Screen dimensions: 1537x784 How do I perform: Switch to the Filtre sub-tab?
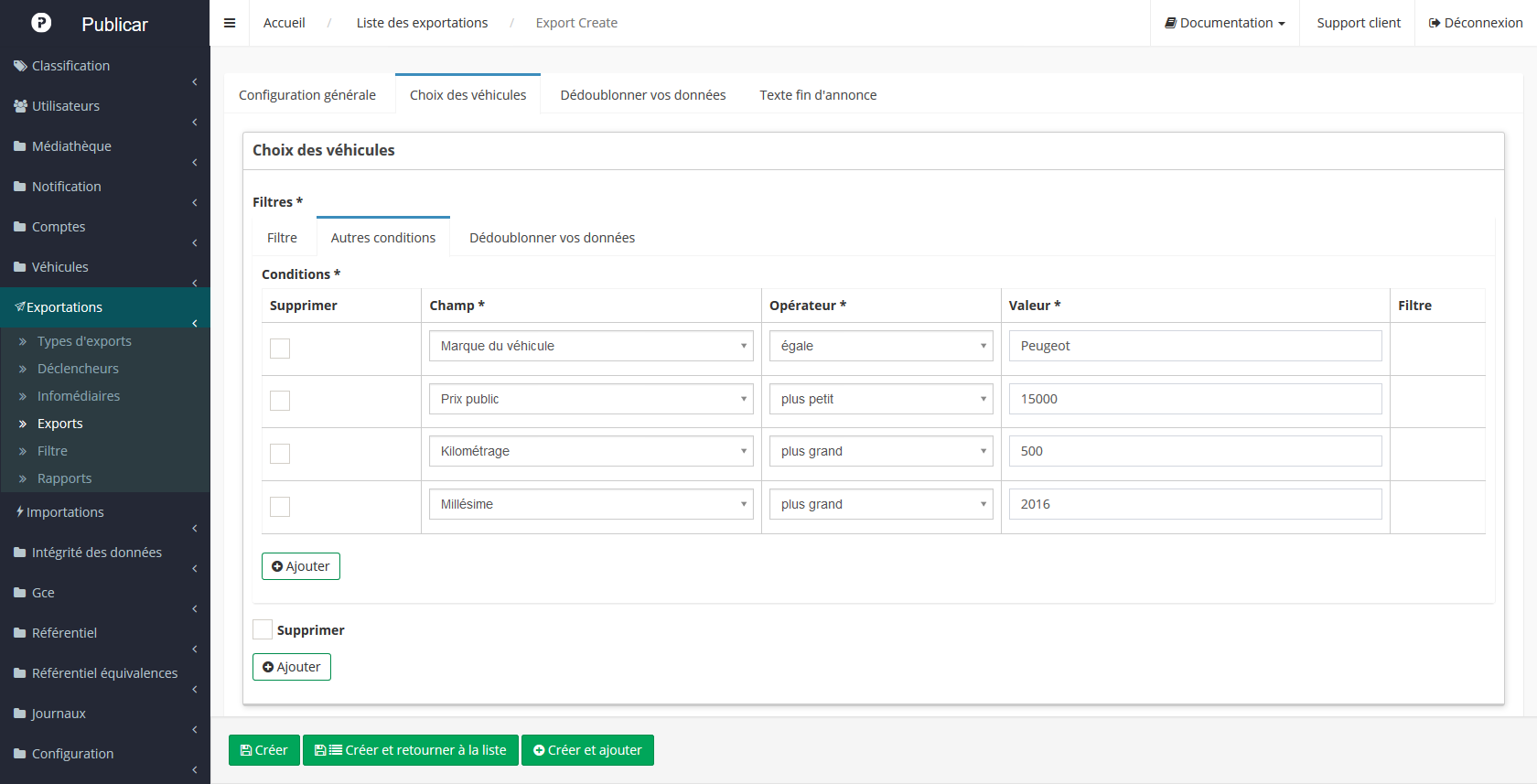pyautogui.click(x=282, y=238)
